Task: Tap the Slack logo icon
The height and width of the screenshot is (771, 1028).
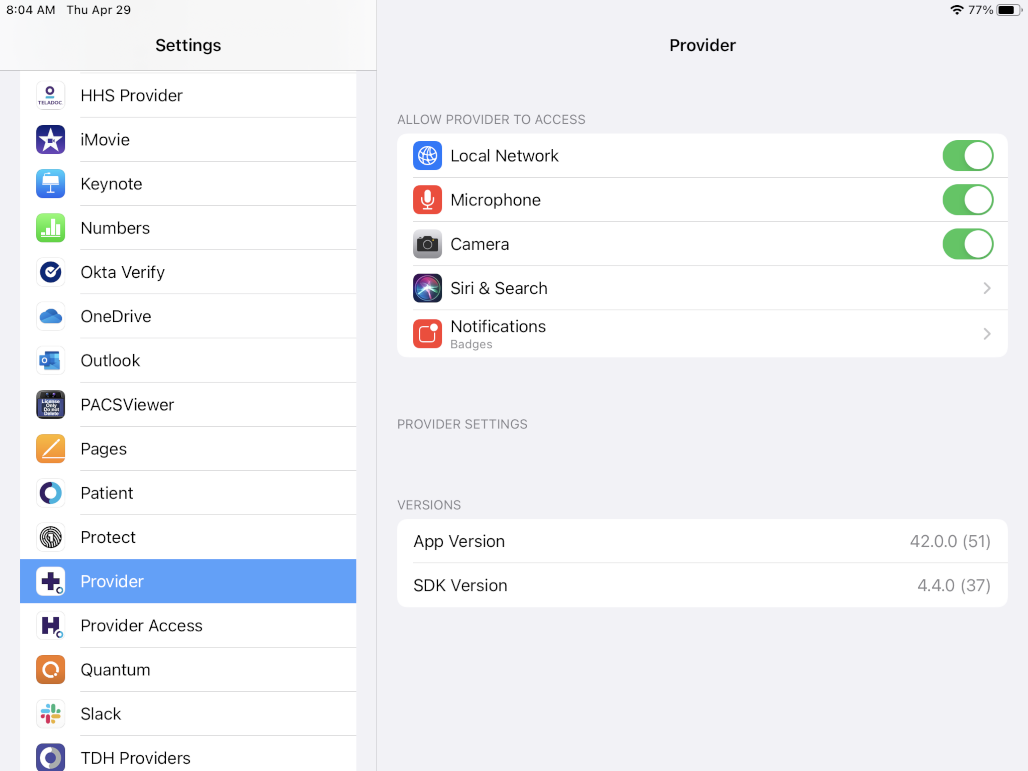Action: (x=50, y=714)
